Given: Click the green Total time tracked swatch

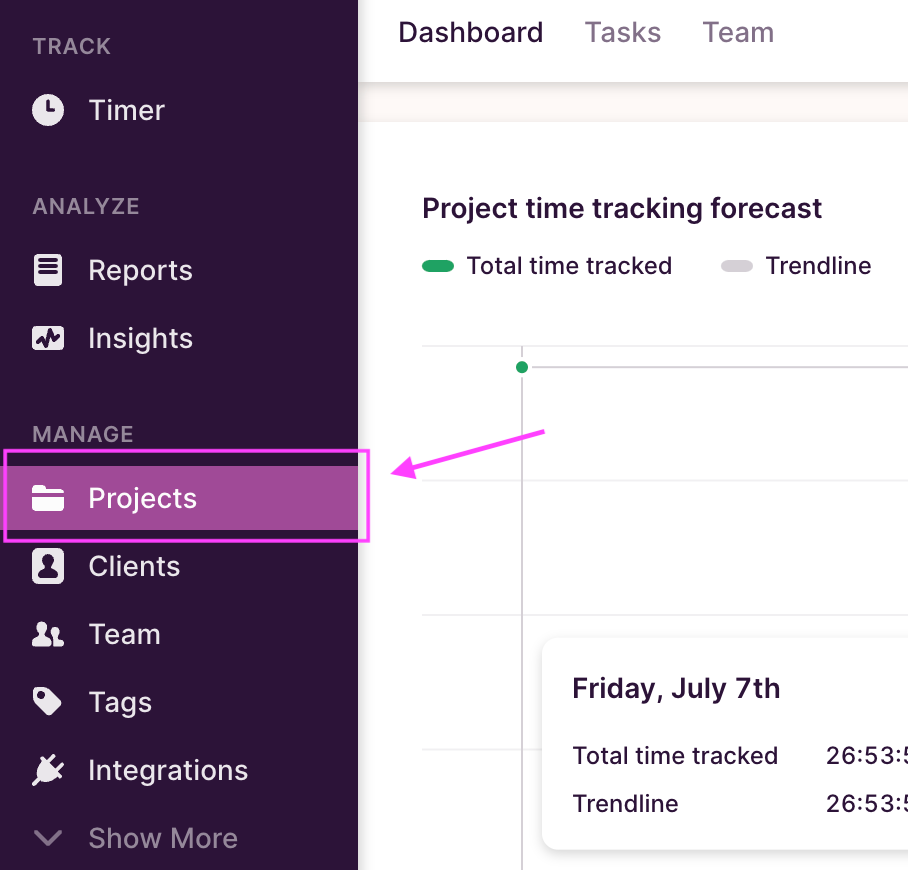Looking at the screenshot, I should pyautogui.click(x=440, y=266).
